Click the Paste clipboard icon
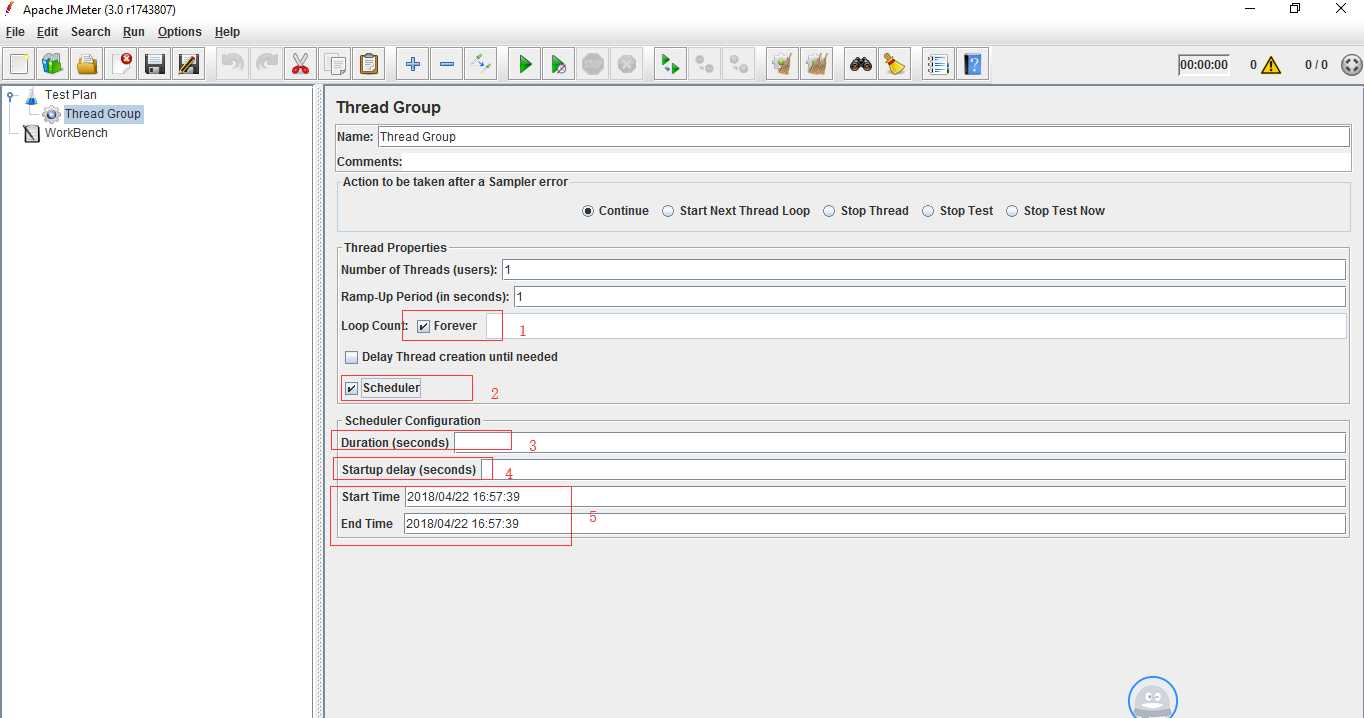The width and height of the screenshot is (1364, 718). point(368,65)
